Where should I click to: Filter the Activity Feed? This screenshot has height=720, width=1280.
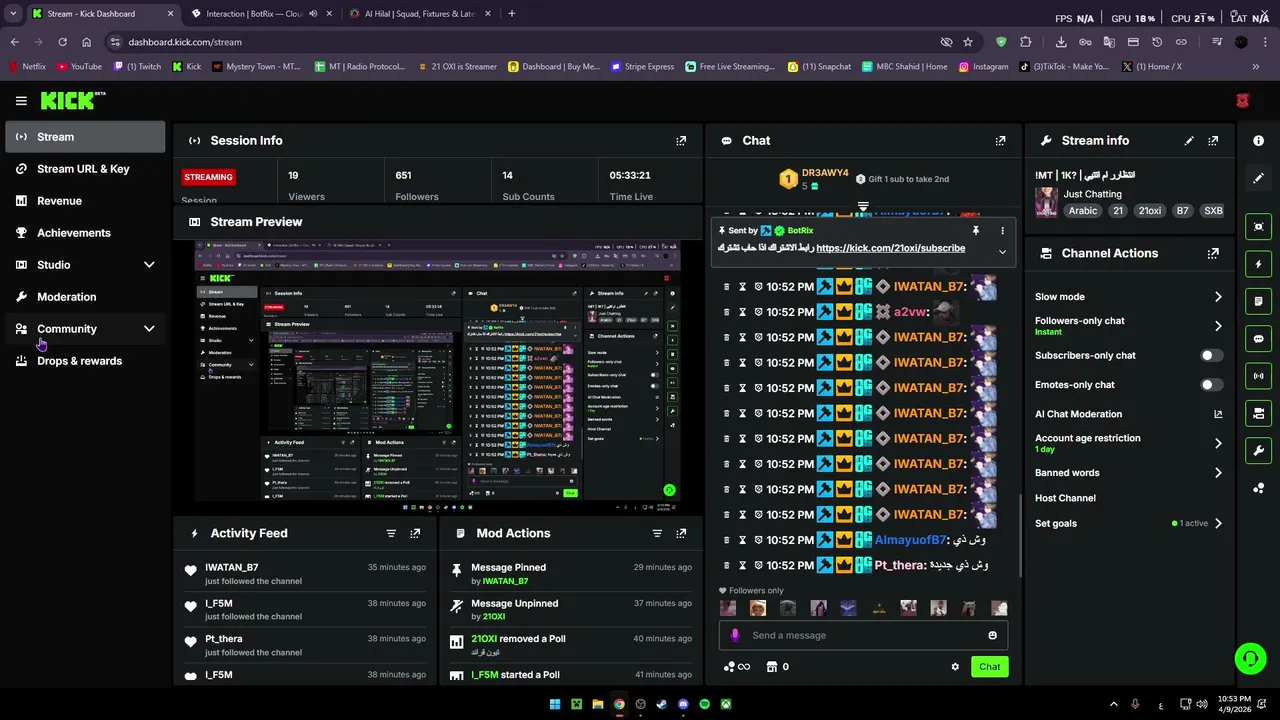pos(391,534)
